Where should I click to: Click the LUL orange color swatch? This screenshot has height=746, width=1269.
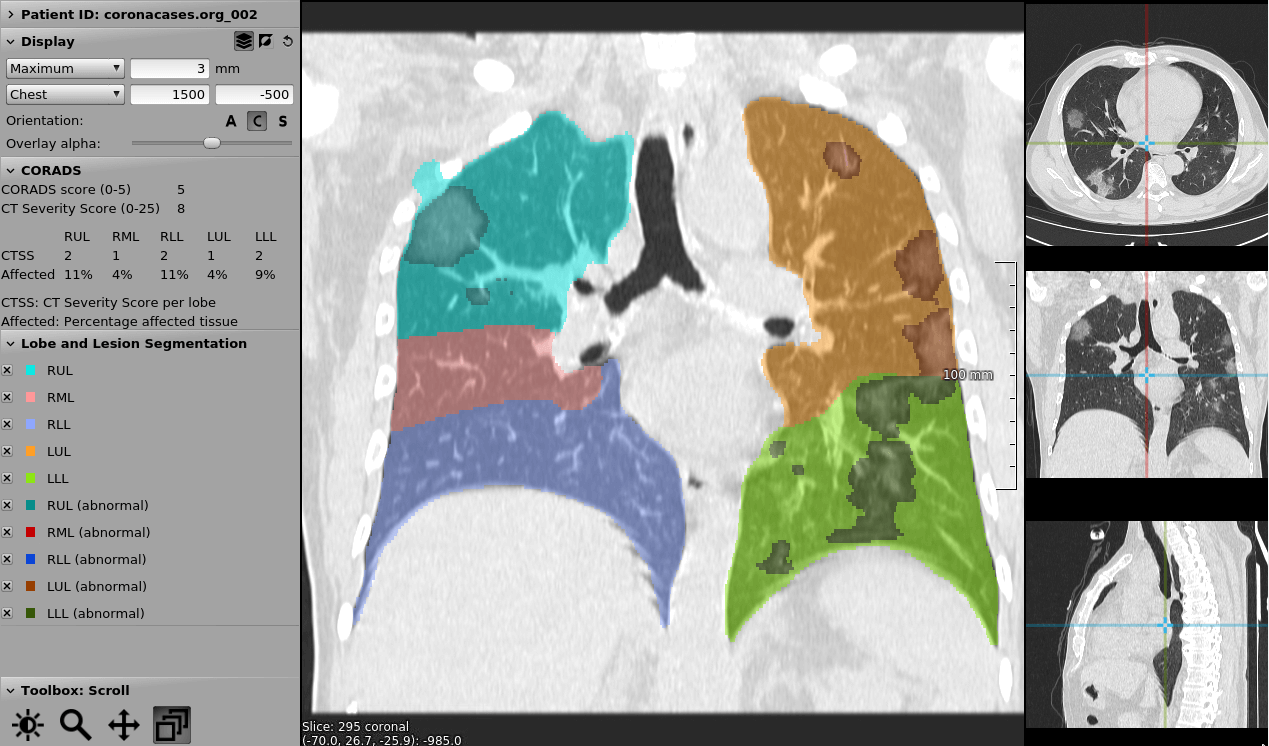(31, 451)
